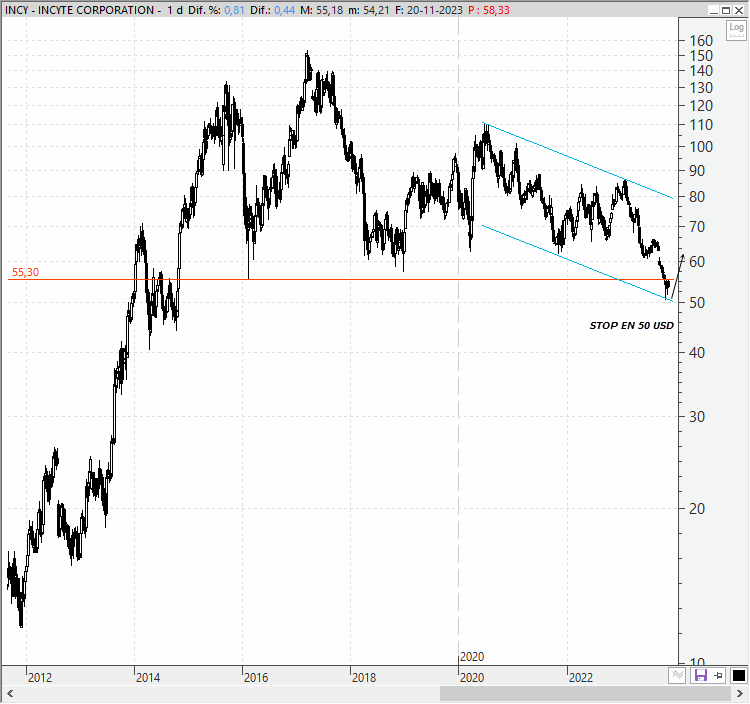Click the m: 54,21 minimum value

[x=369, y=10]
